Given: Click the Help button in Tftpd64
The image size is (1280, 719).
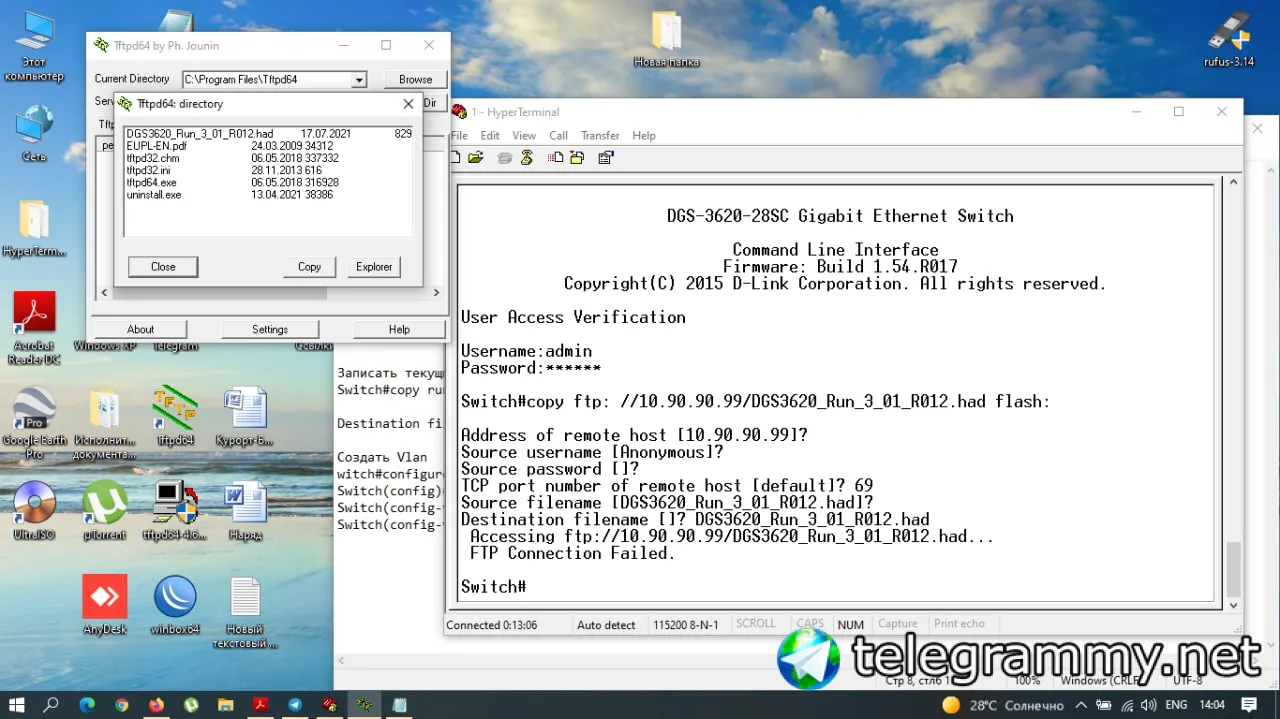Looking at the screenshot, I should coord(399,329).
